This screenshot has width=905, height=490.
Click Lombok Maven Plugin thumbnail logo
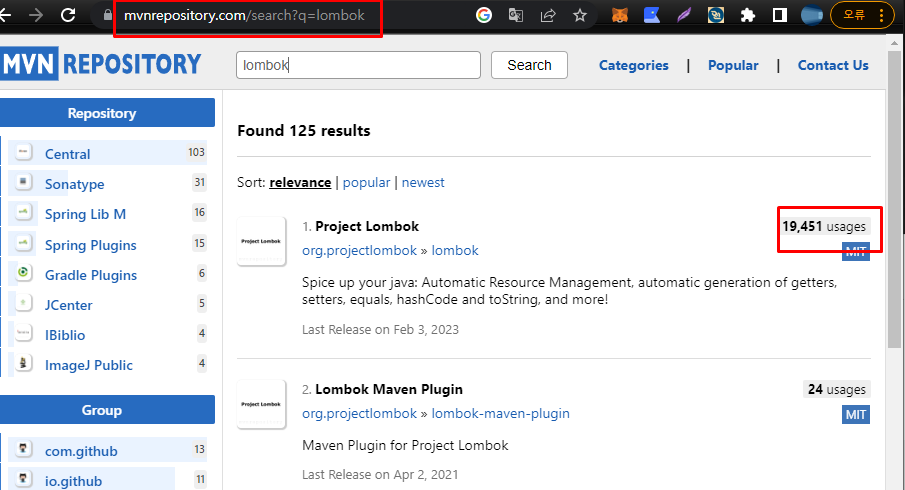pos(261,404)
